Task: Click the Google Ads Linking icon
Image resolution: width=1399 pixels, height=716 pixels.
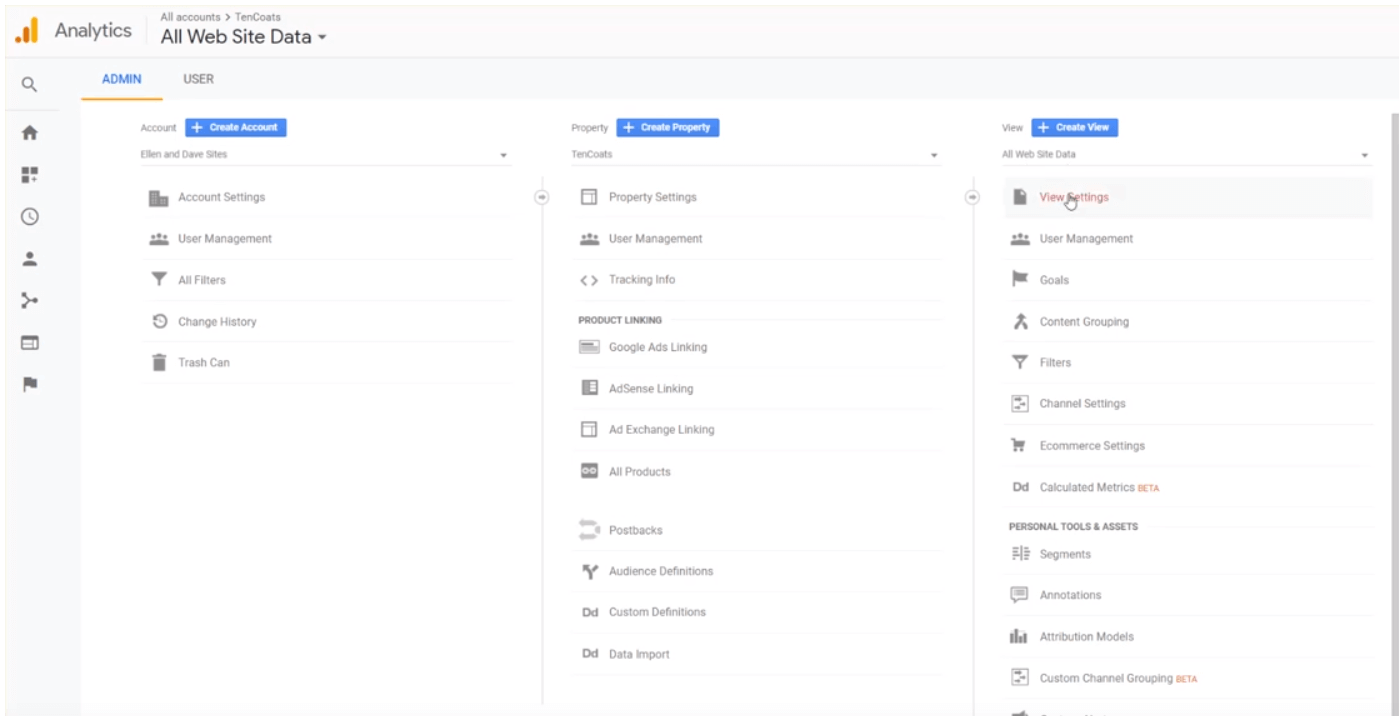Action: 589,347
